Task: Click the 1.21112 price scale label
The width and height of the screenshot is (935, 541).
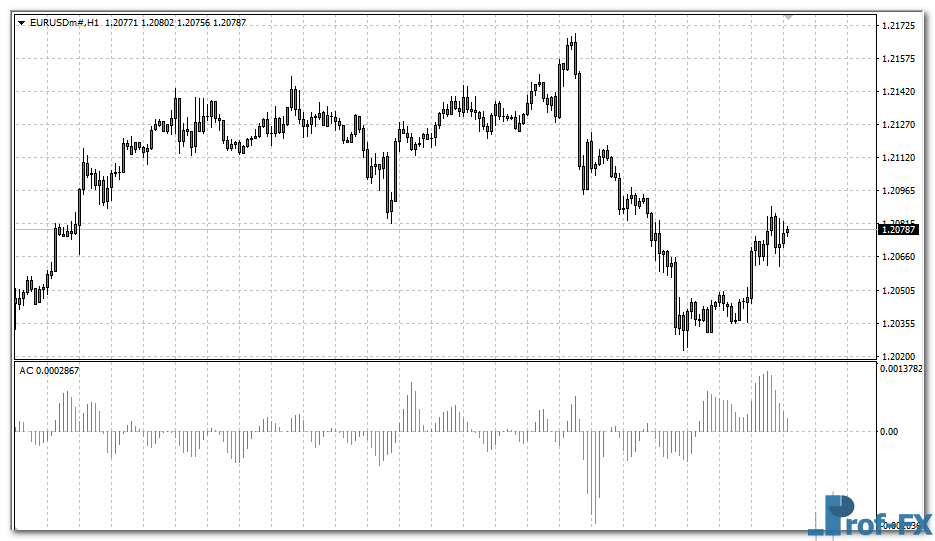Action: [901, 158]
